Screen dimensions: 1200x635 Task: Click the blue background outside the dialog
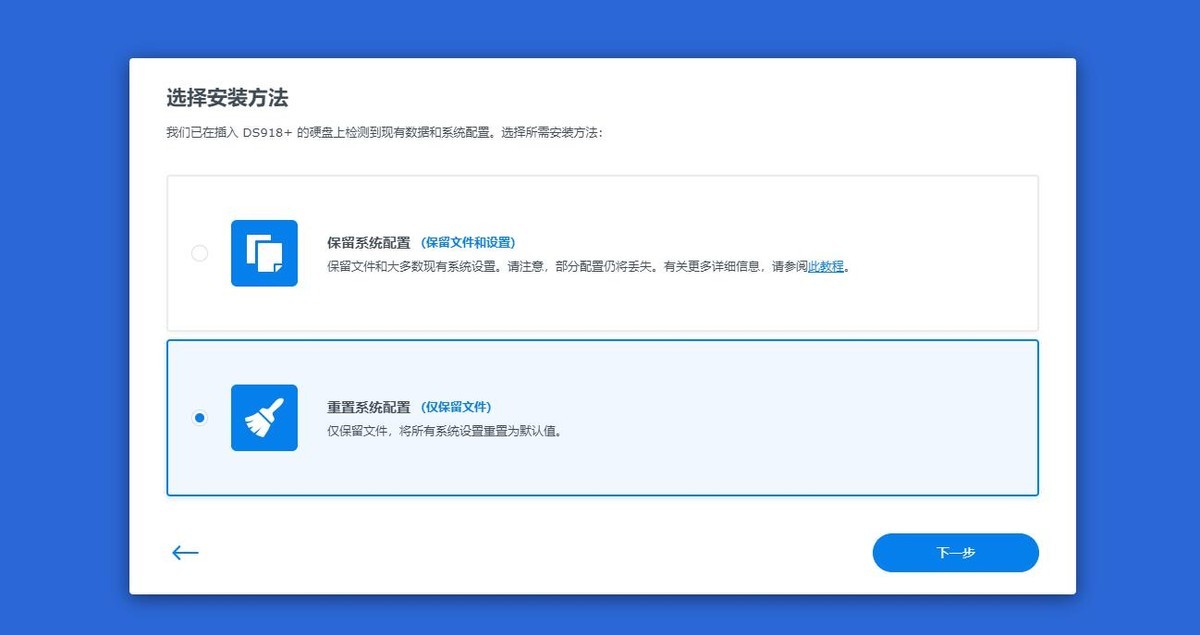(x=60, y=300)
